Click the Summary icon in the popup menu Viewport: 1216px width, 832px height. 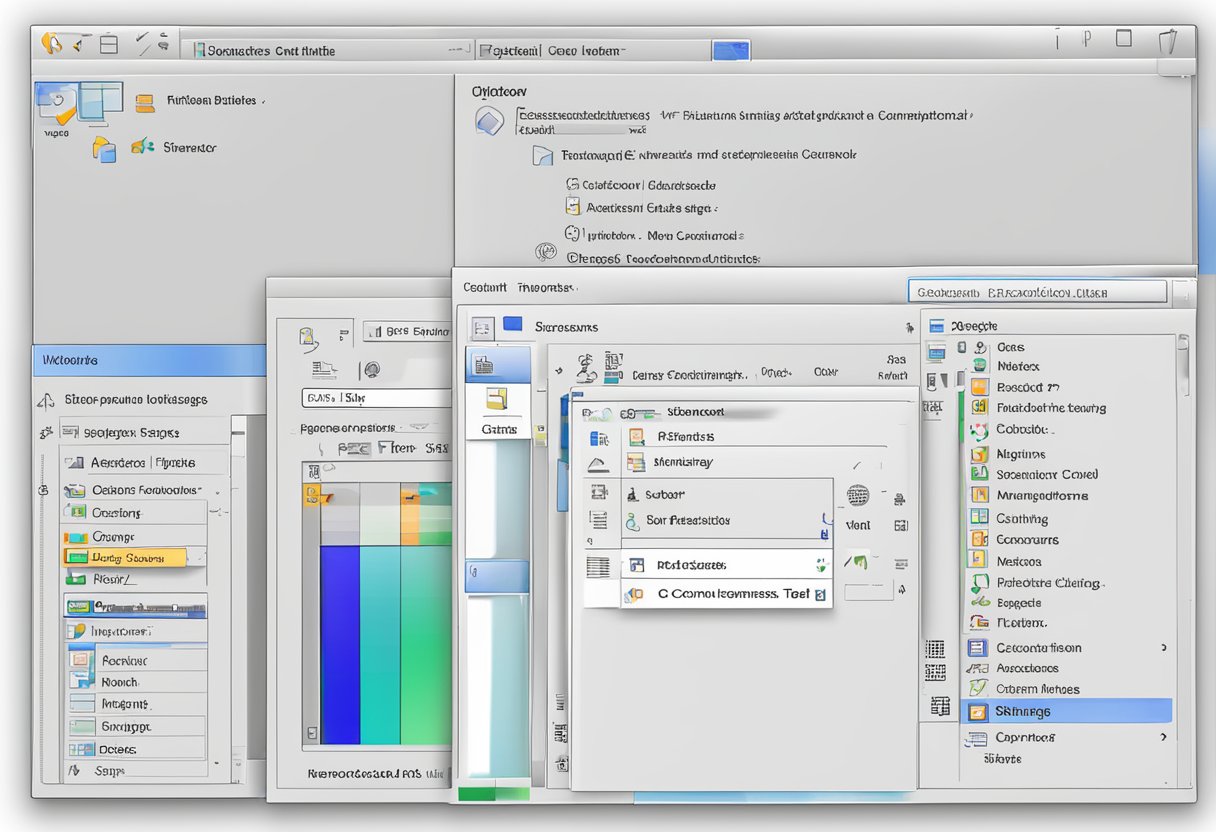click(x=639, y=462)
